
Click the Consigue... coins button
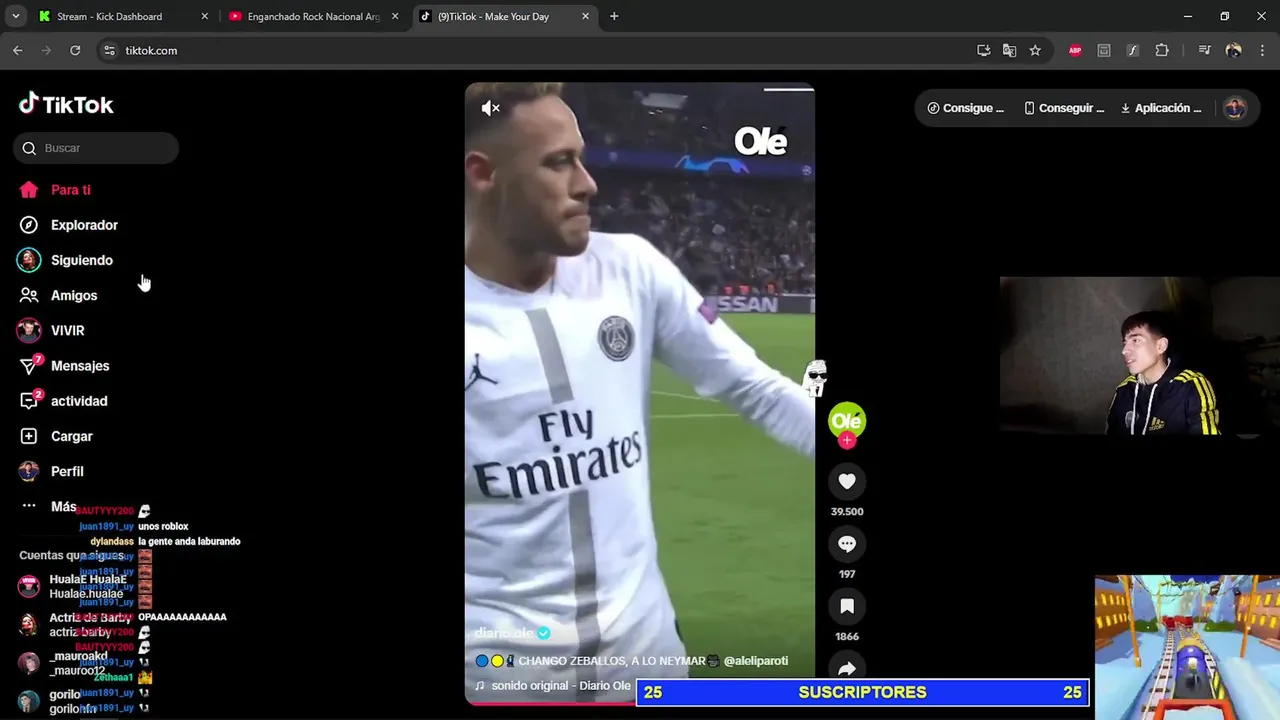coord(965,108)
